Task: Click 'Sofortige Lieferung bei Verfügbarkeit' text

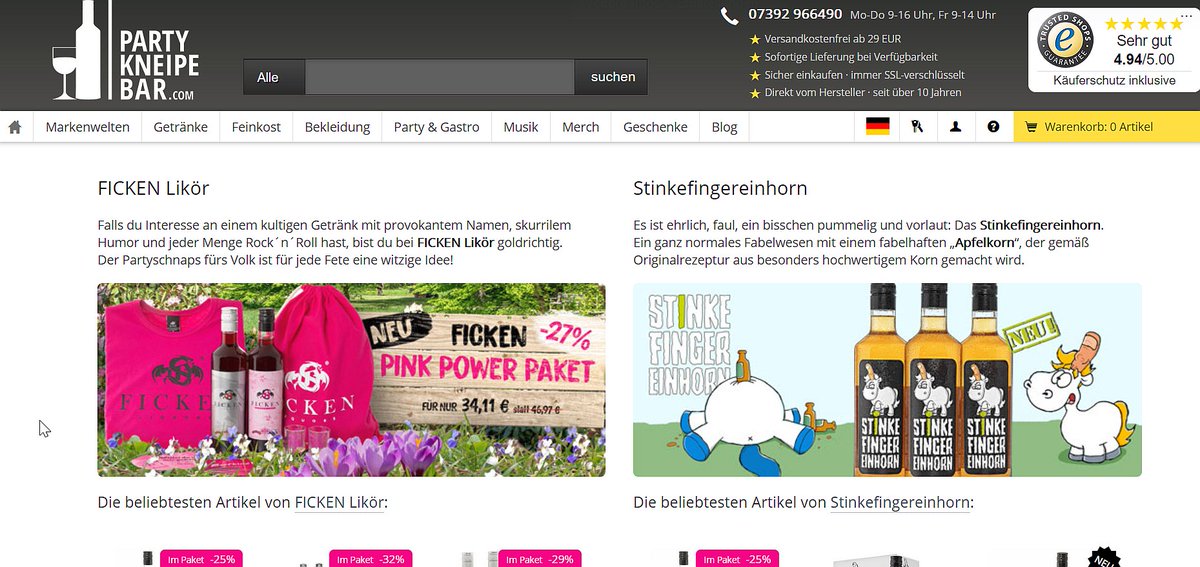Action: pos(851,57)
